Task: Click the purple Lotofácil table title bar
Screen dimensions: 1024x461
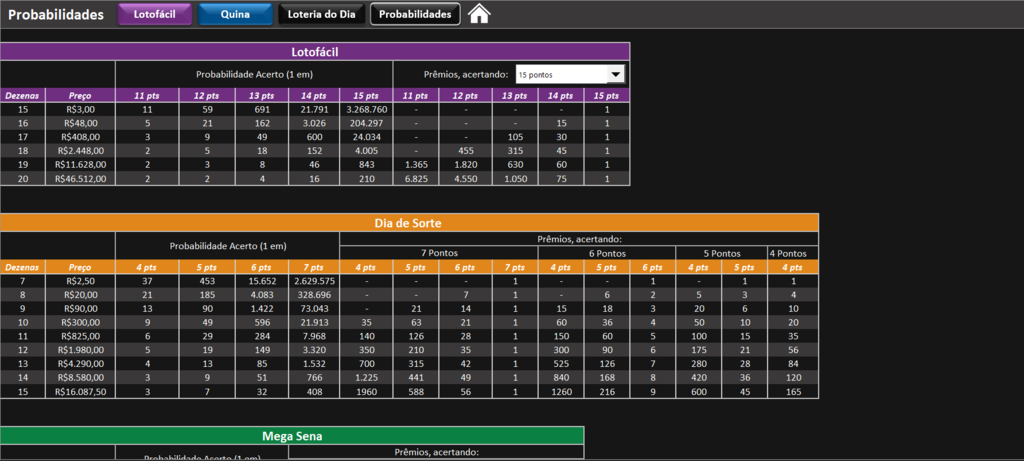Action: coord(315,52)
